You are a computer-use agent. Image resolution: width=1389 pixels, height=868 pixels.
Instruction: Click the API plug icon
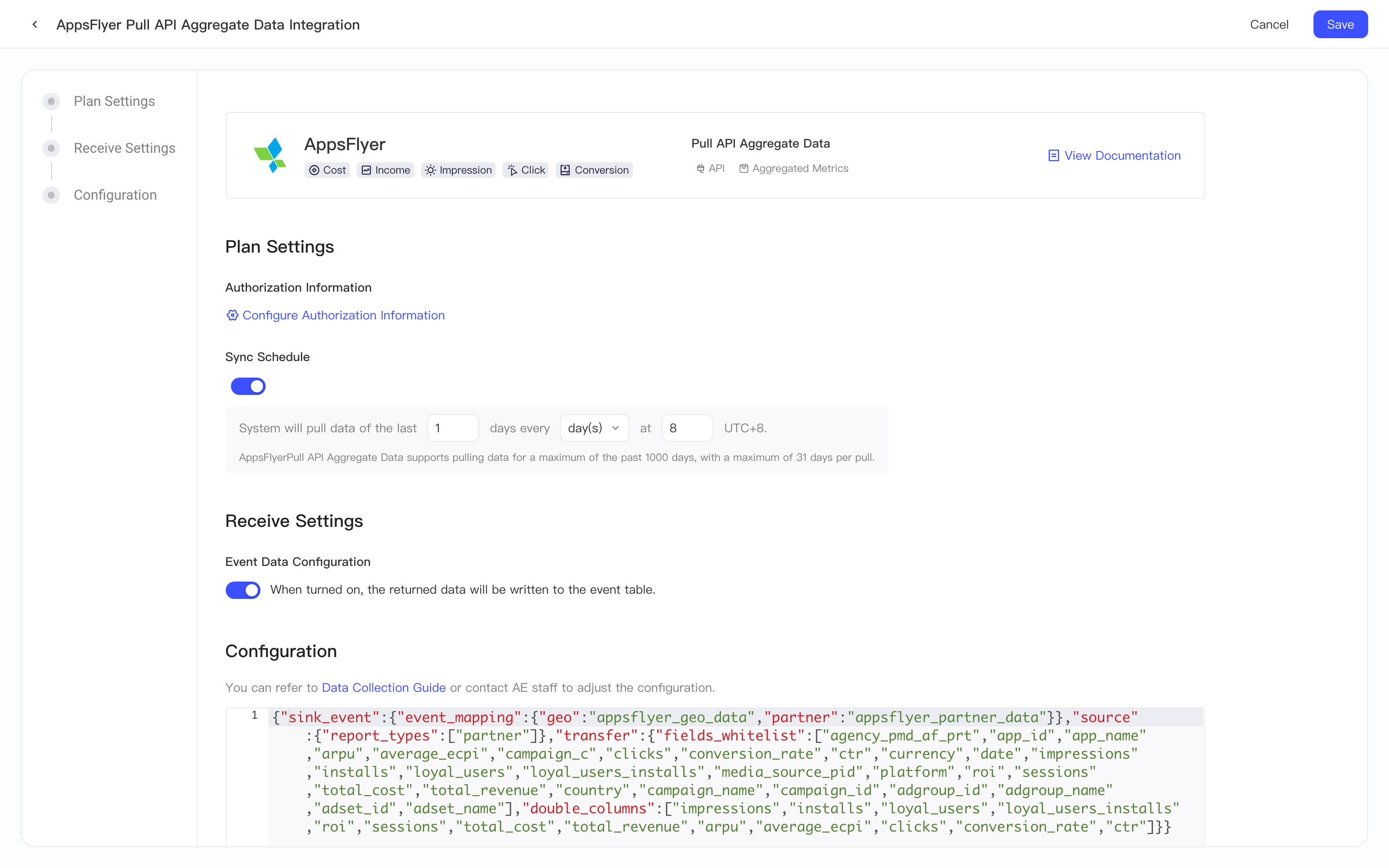coord(700,169)
